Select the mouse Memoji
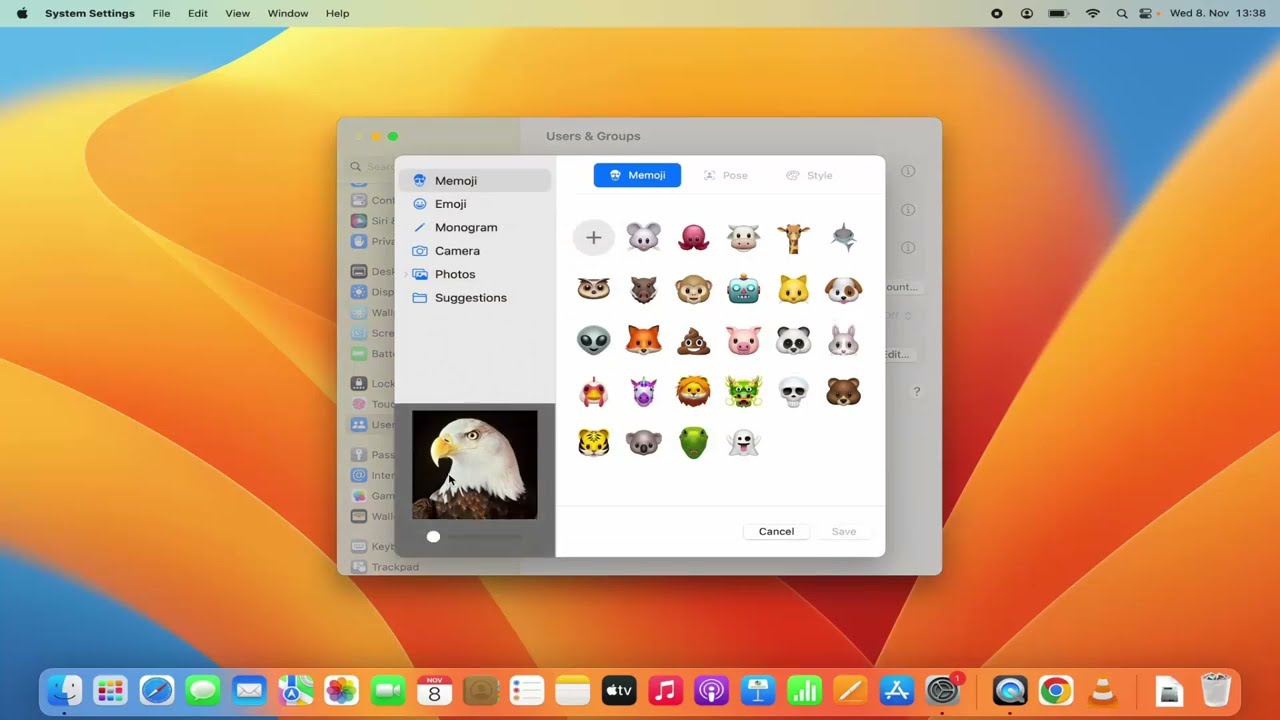Viewport: 1280px width, 720px height. click(643, 238)
